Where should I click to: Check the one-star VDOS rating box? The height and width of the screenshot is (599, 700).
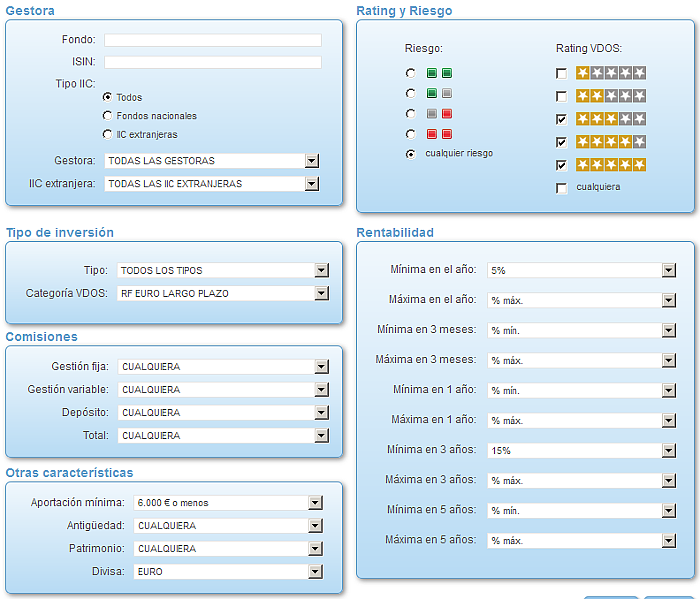click(x=562, y=73)
